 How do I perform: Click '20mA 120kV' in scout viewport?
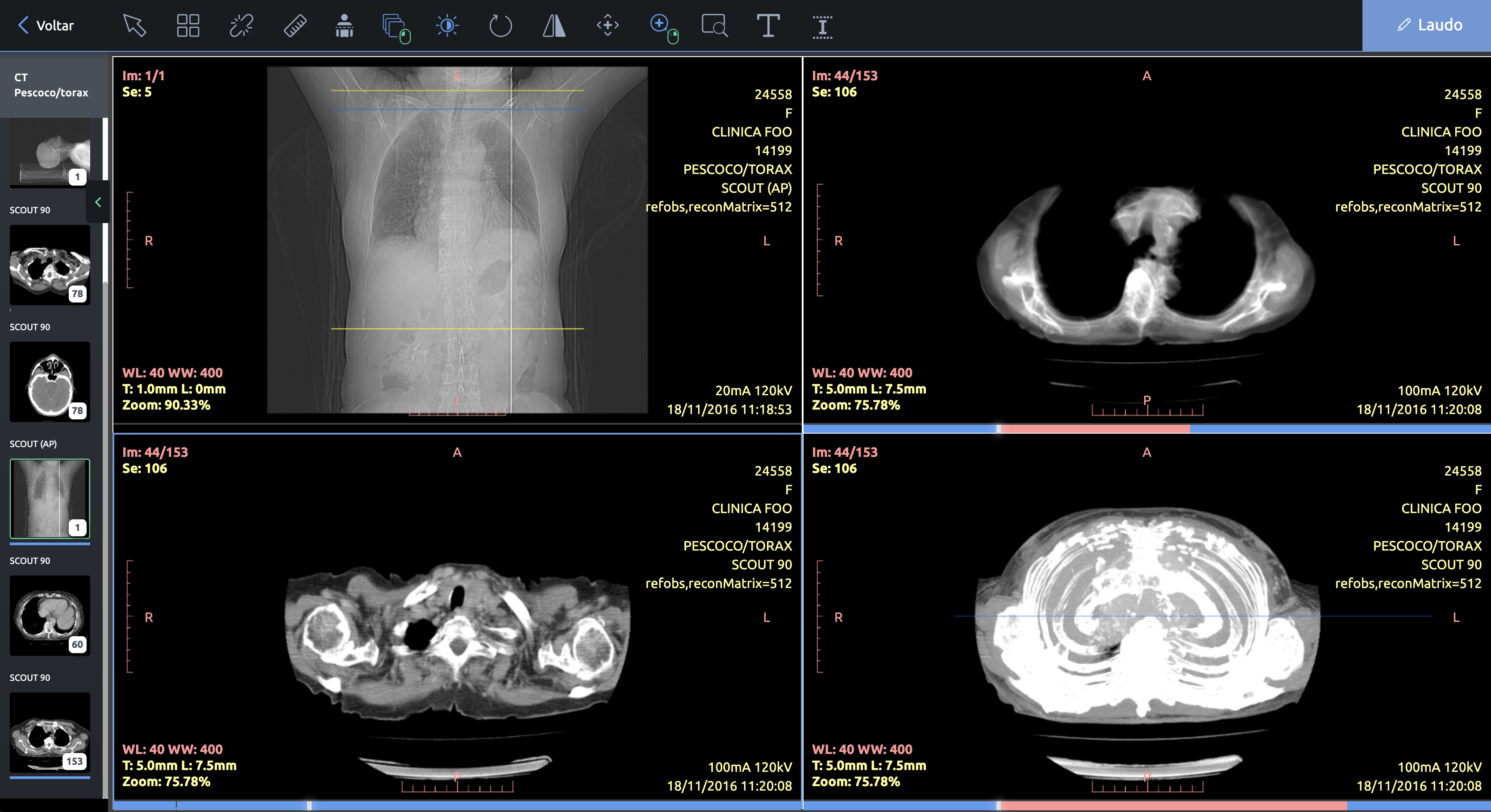(753, 390)
